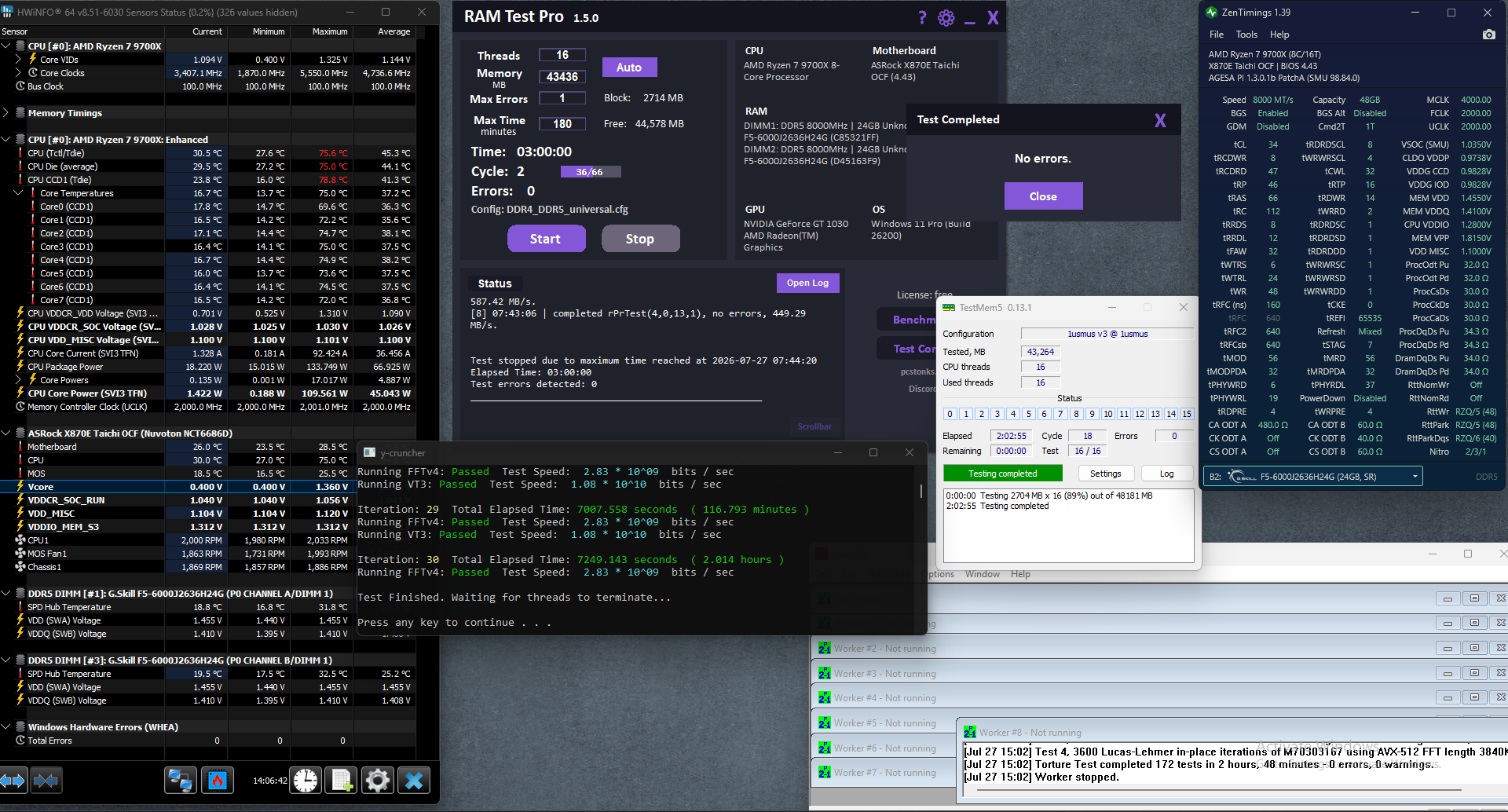Image resolution: width=1508 pixels, height=812 pixels.
Task: Click HWiNFO collapse columns inward-arrows icon
Action: coord(46,781)
